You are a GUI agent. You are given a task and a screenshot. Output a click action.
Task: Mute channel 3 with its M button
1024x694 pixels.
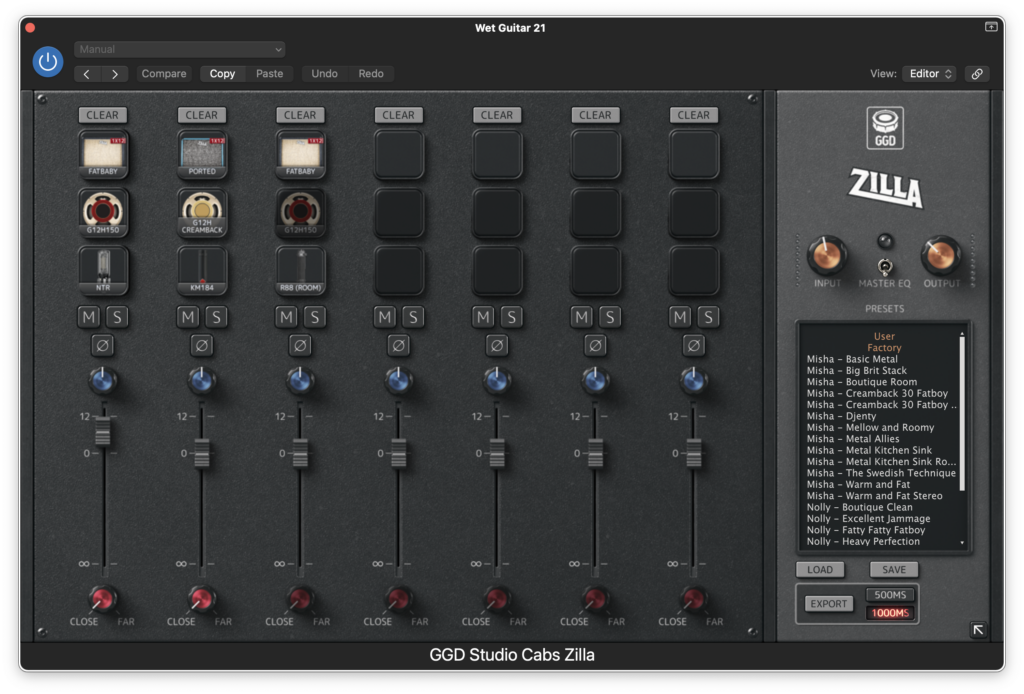[287, 317]
